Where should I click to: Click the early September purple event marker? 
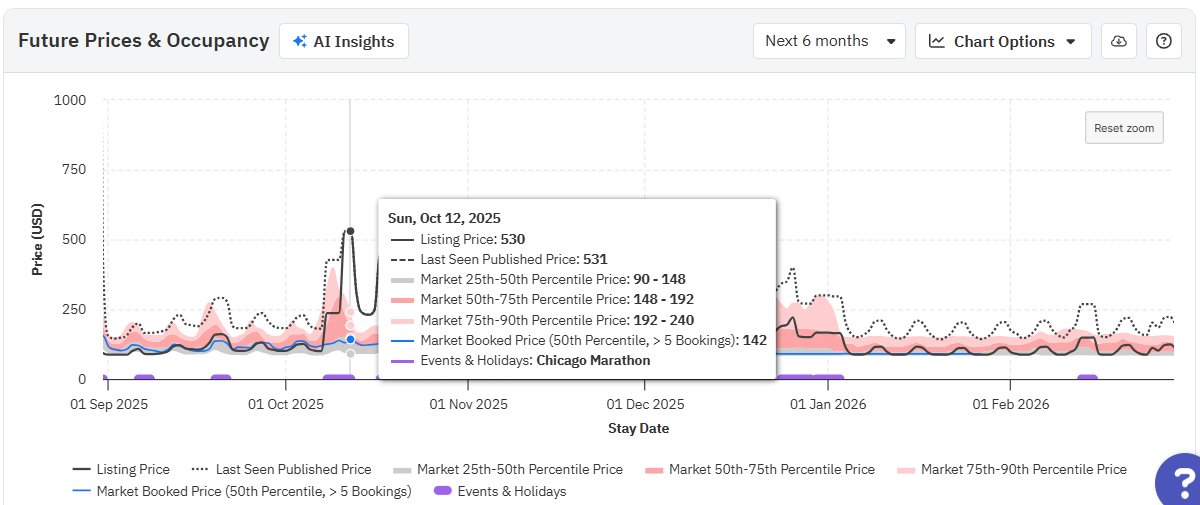coord(144,378)
